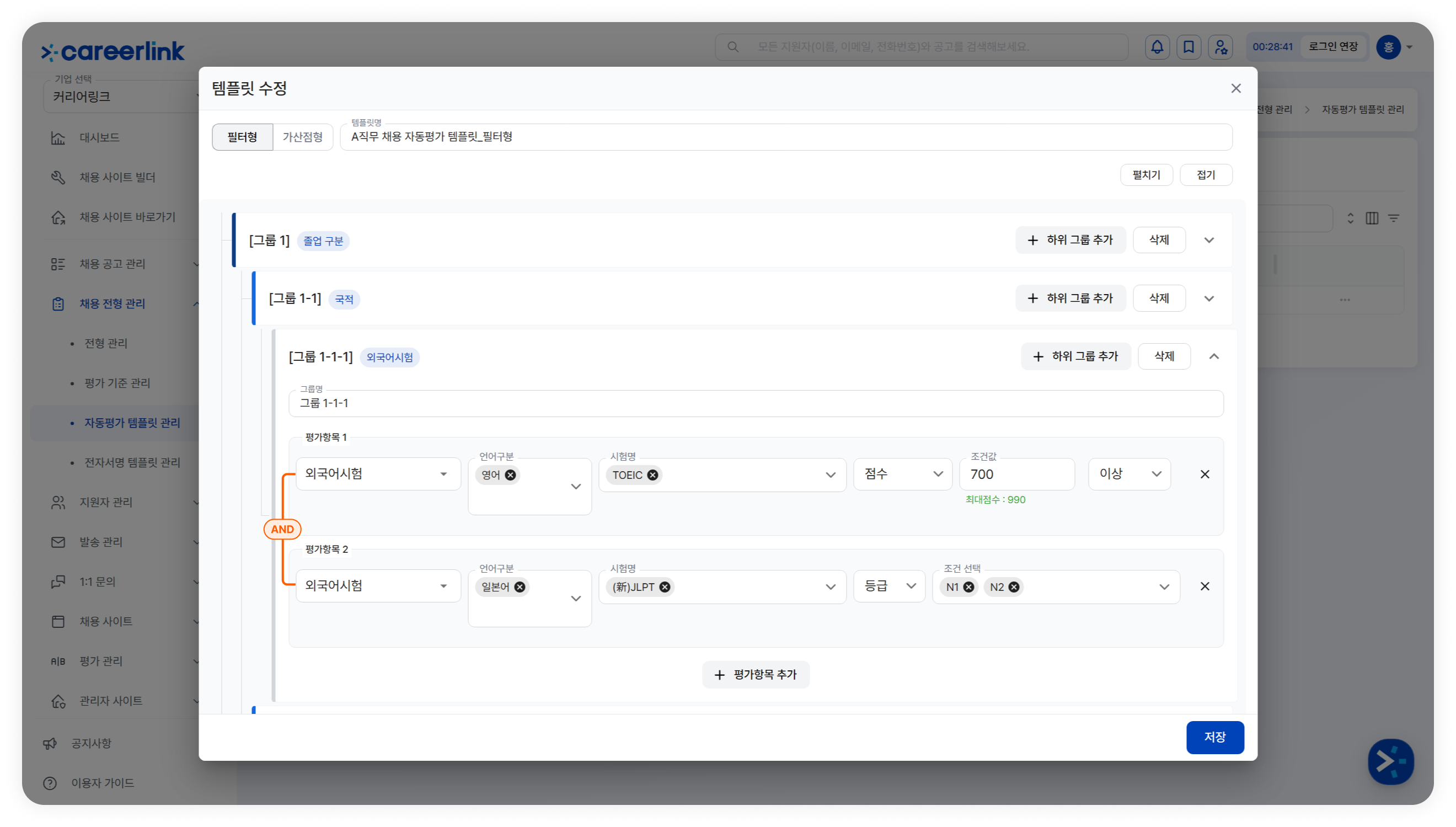Remove the N1 grade chip
The image size is (1456, 827).
969,587
